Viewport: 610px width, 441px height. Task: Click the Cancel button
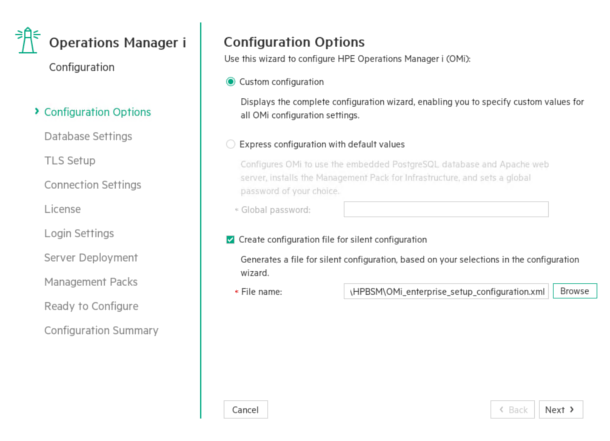pyautogui.click(x=245, y=410)
